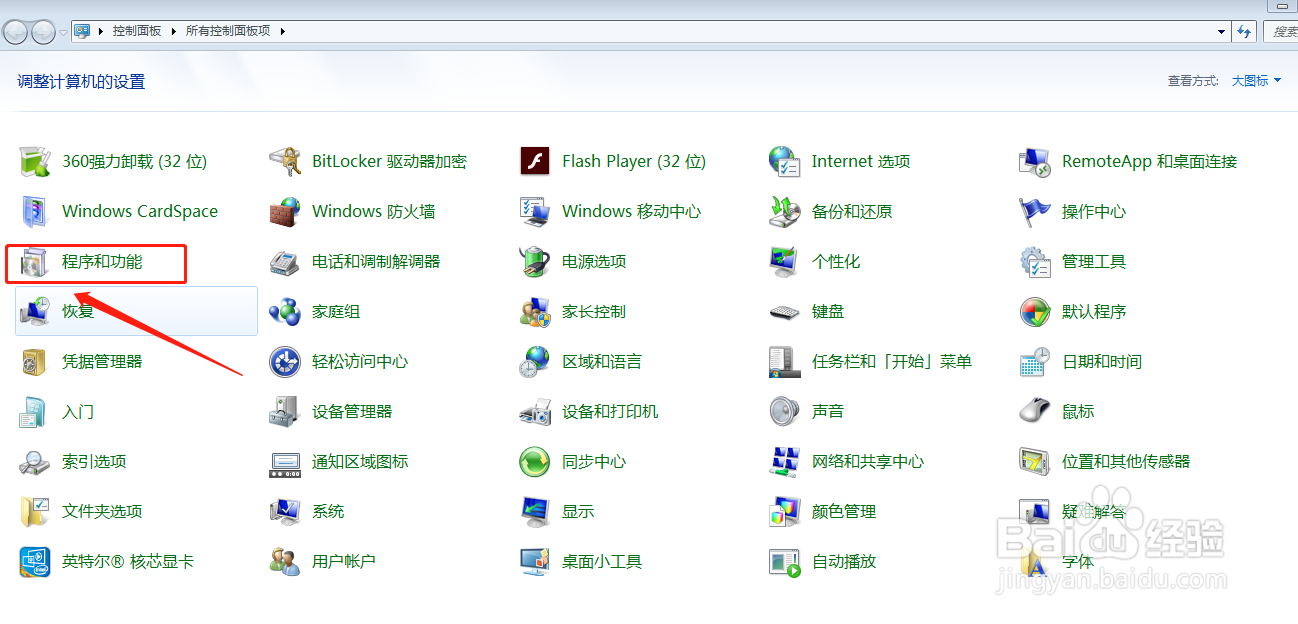Click the 声音 speaker icon
The image size is (1298, 624).
pos(785,411)
